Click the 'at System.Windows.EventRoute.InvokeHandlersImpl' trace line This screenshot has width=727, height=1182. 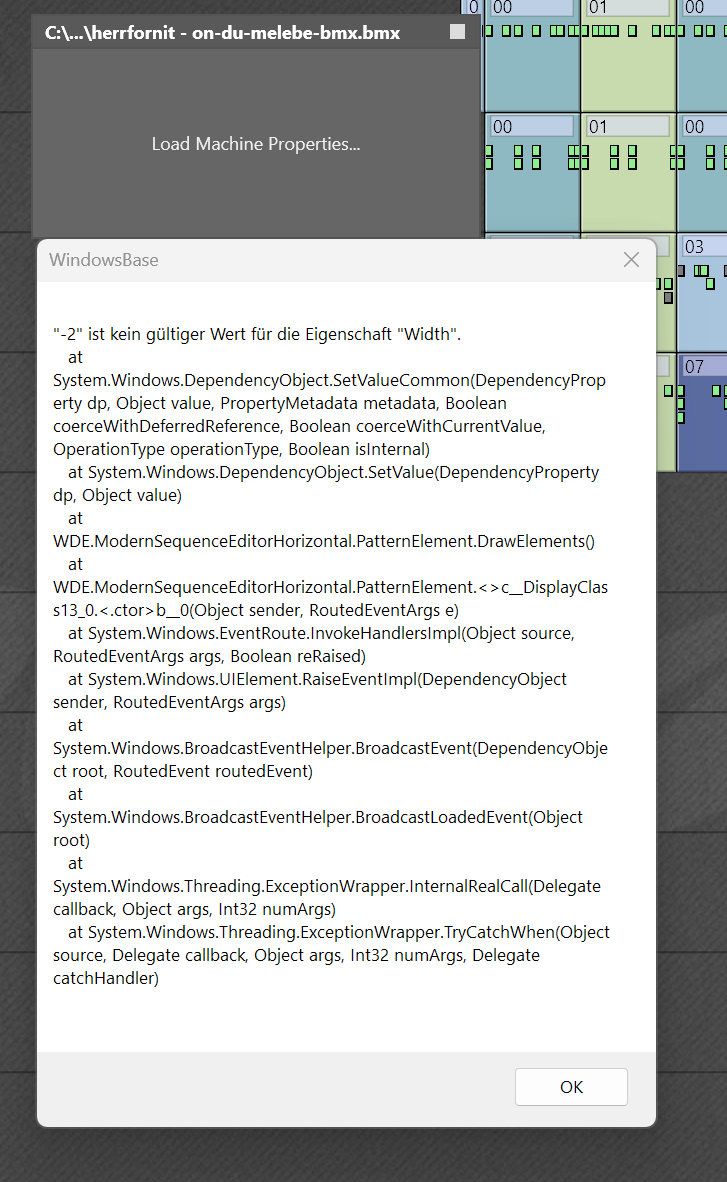[x=321, y=633]
